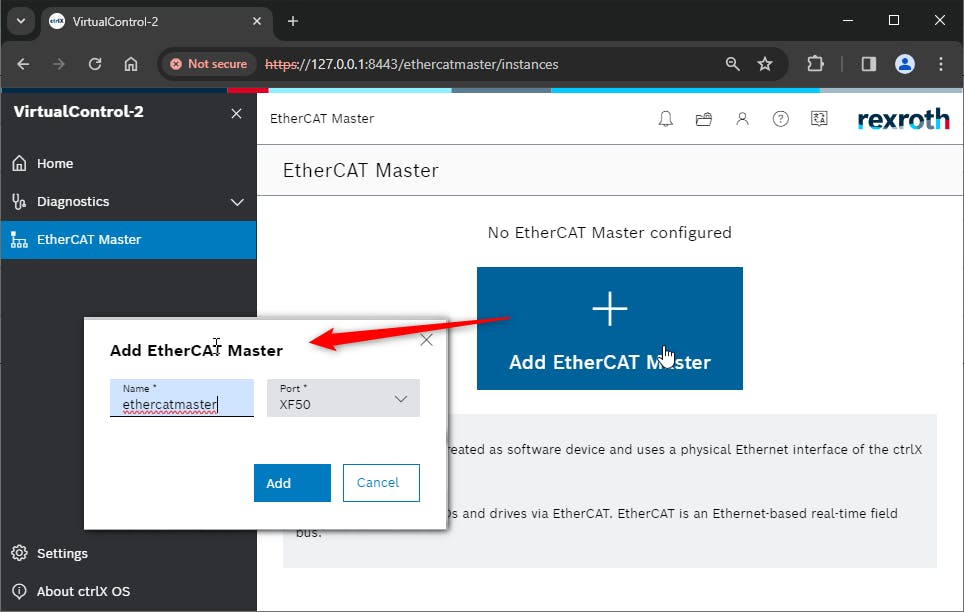Click the address bar URL

click(x=411, y=65)
